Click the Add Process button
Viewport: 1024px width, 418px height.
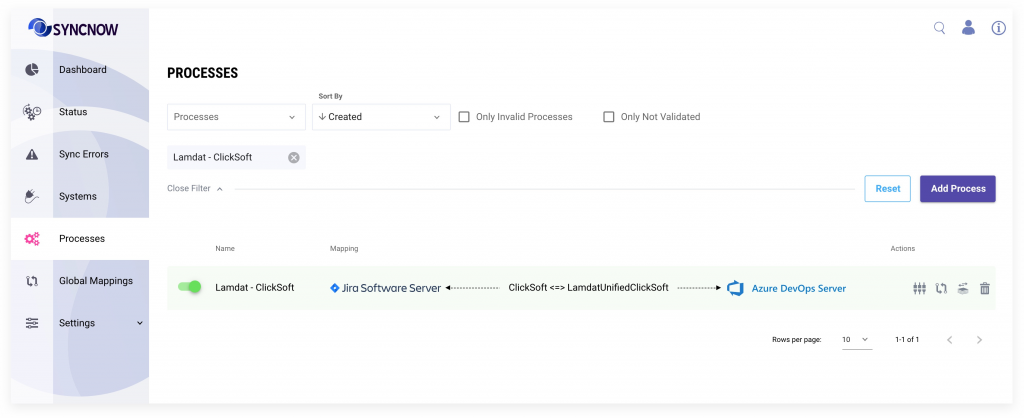coord(957,189)
